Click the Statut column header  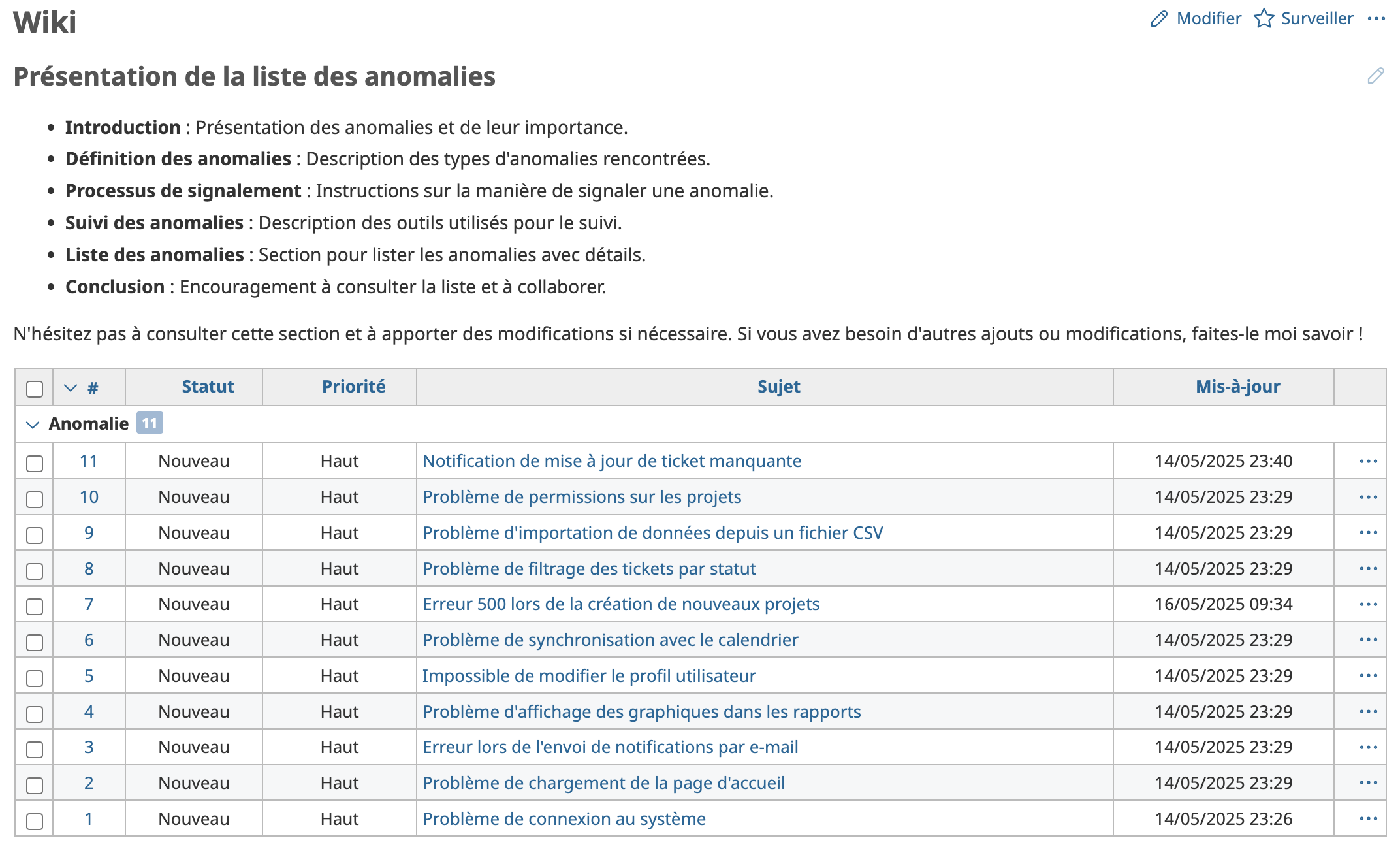[x=208, y=387]
